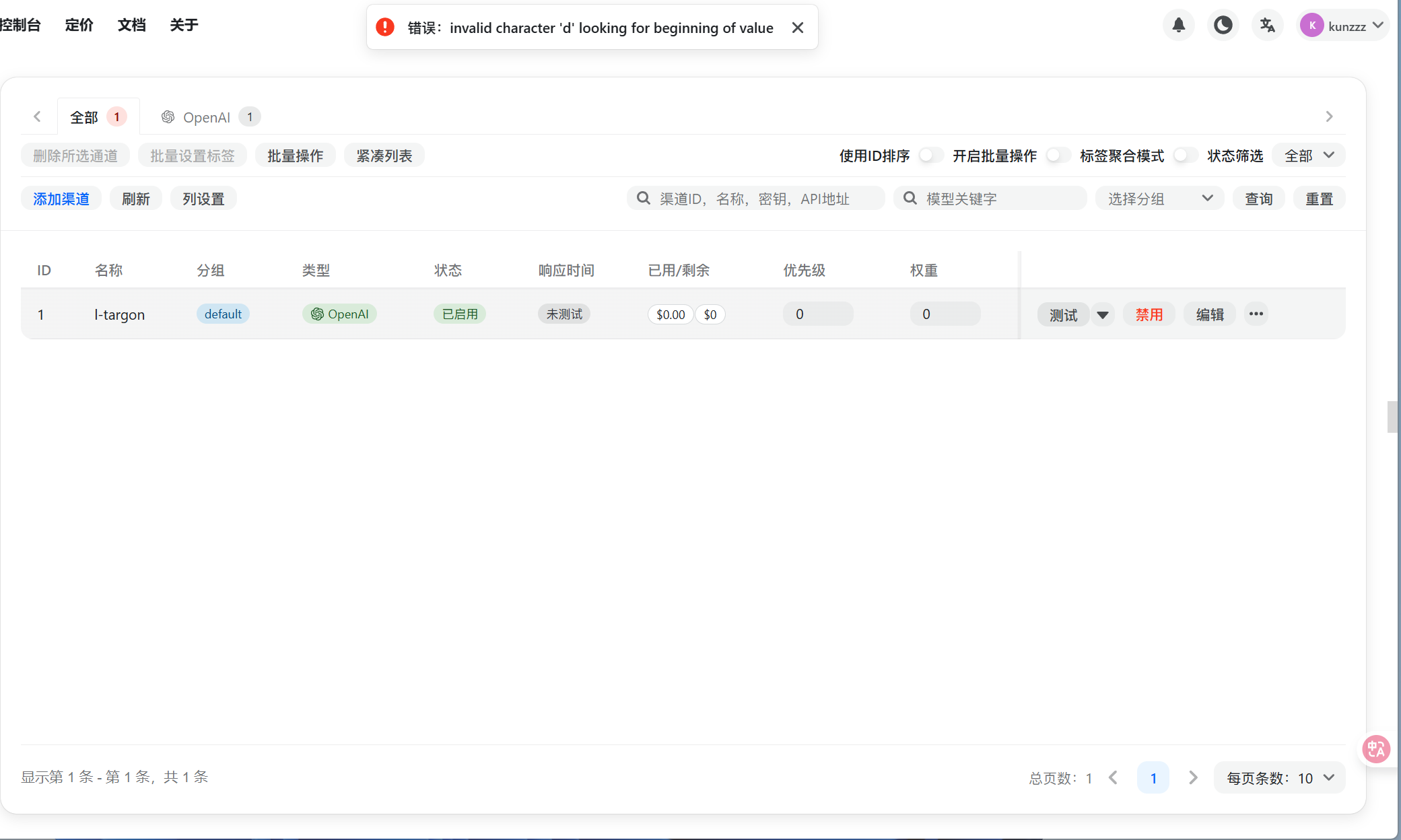
Task: Enable the 开启批量操作 switch
Action: point(1058,155)
